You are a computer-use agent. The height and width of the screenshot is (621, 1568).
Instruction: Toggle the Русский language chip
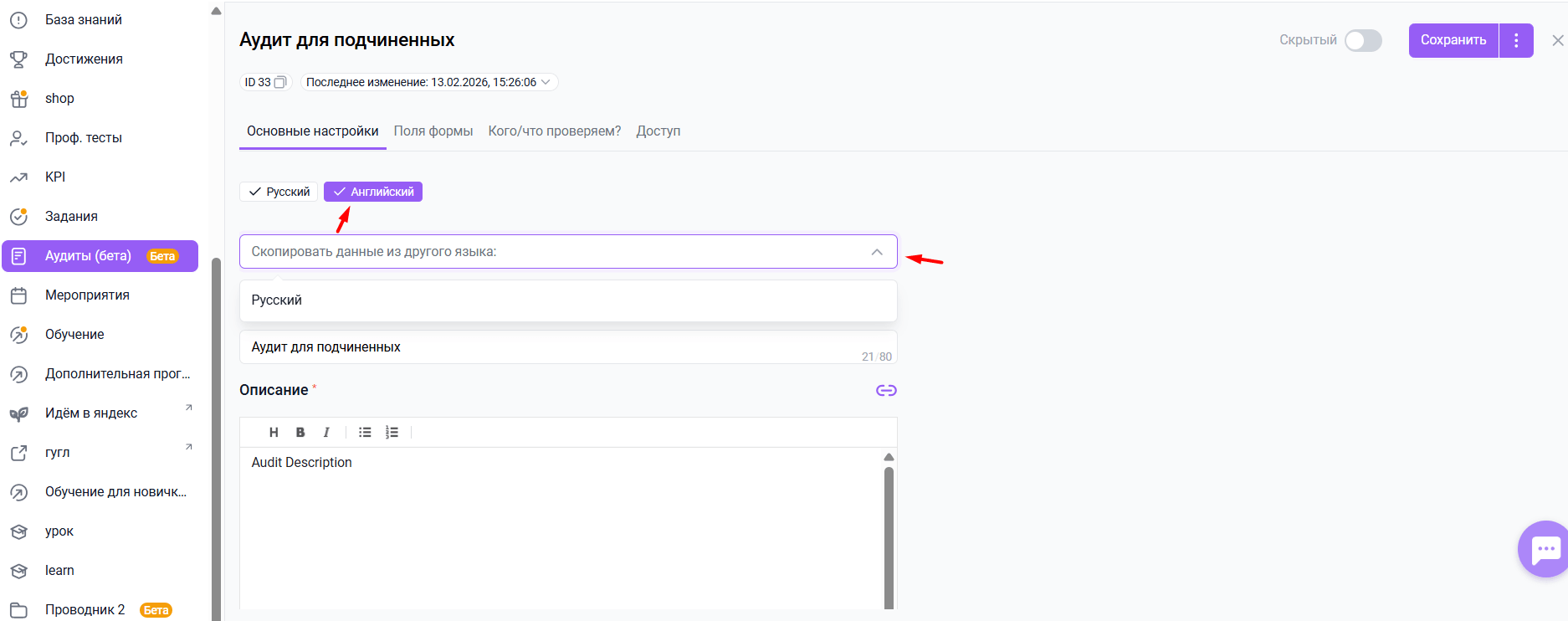pyautogui.click(x=279, y=192)
